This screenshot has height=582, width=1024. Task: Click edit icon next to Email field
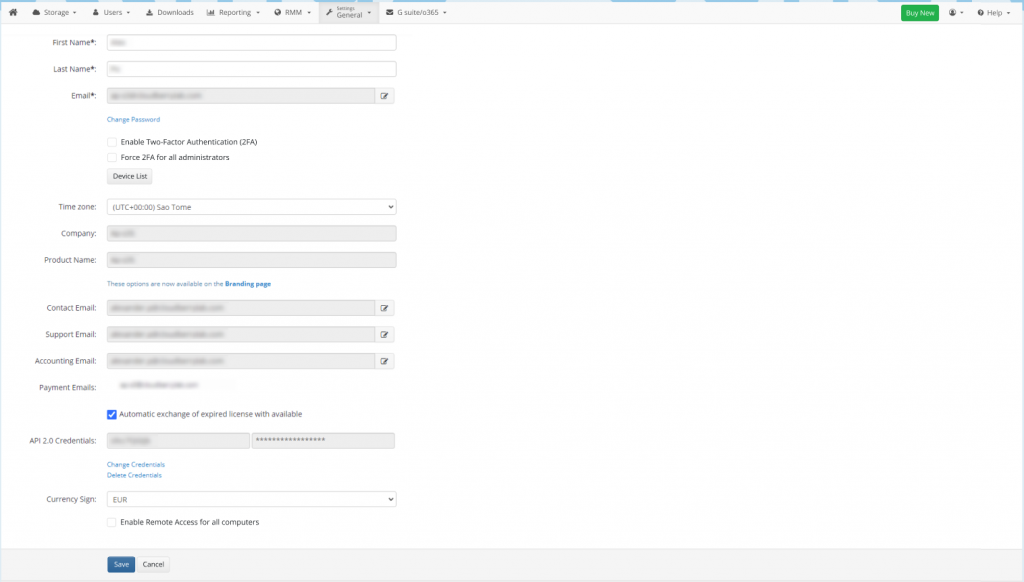[385, 96]
